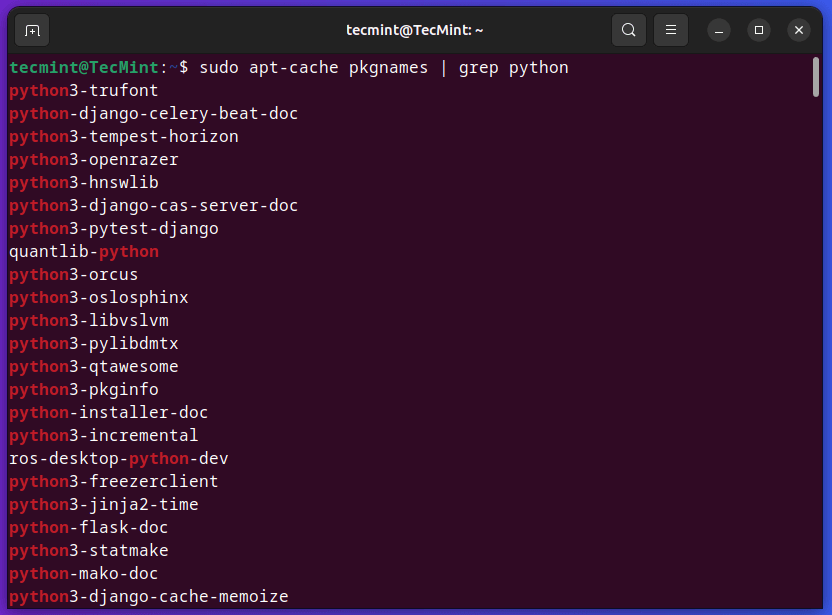Open the terminal search icon
832x615 pixels.
pyautogui.click(x=629, y=30)
